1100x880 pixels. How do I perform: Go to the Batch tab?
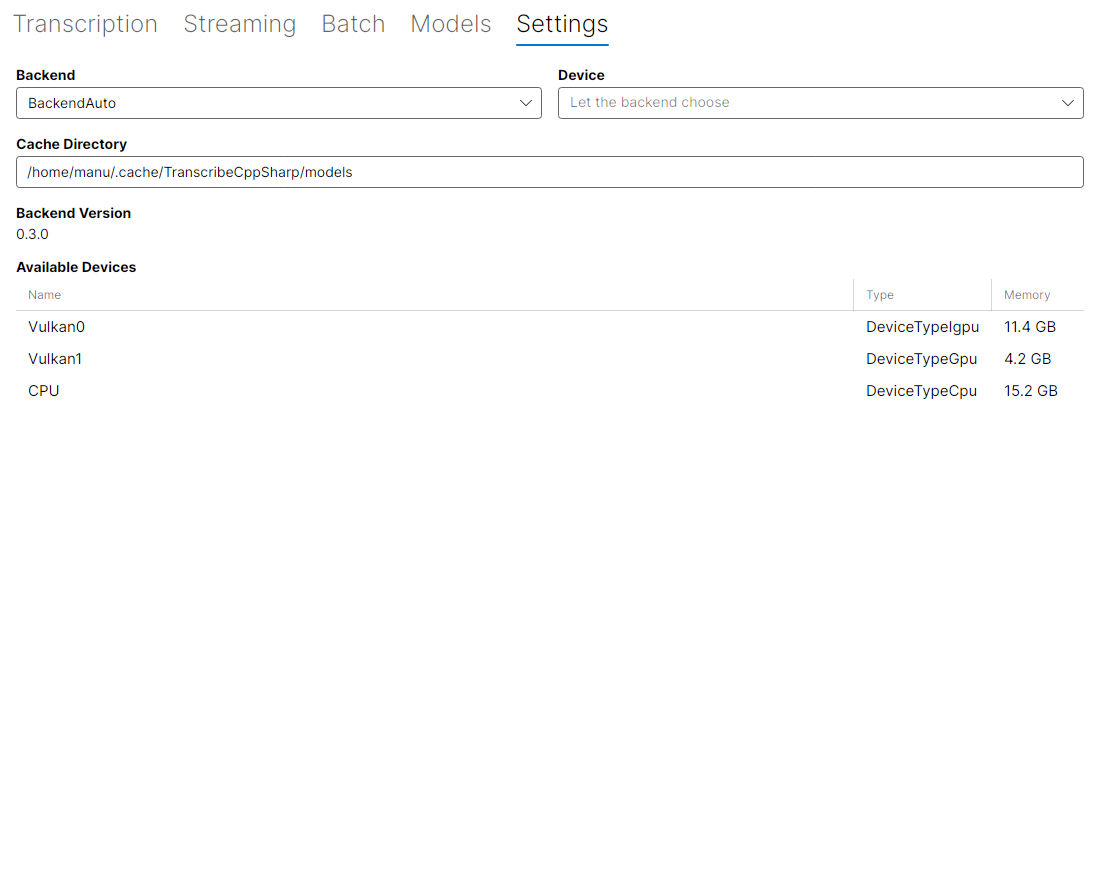point(354,24)
